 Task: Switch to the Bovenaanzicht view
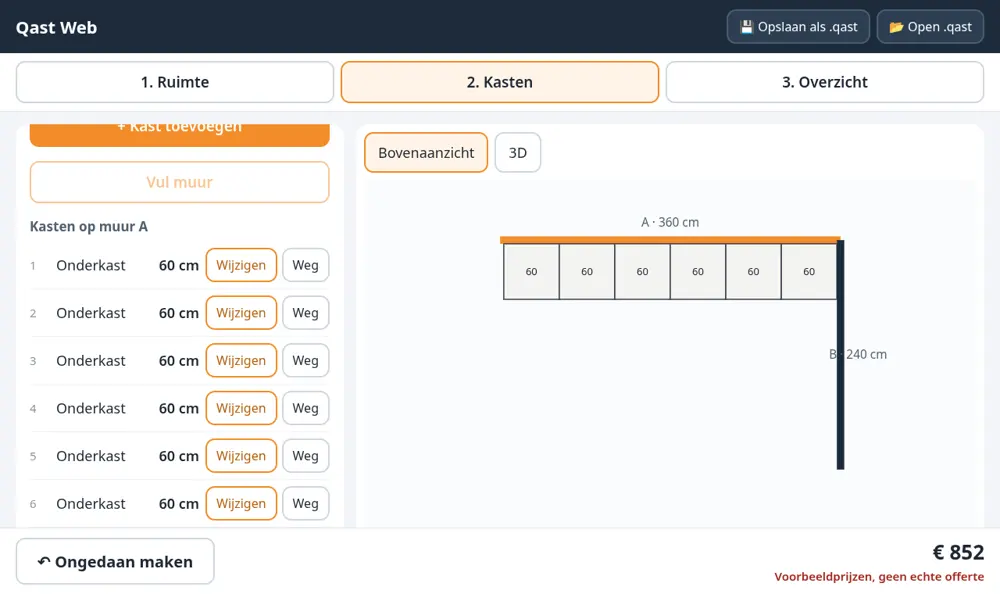(x=426, y=152)
